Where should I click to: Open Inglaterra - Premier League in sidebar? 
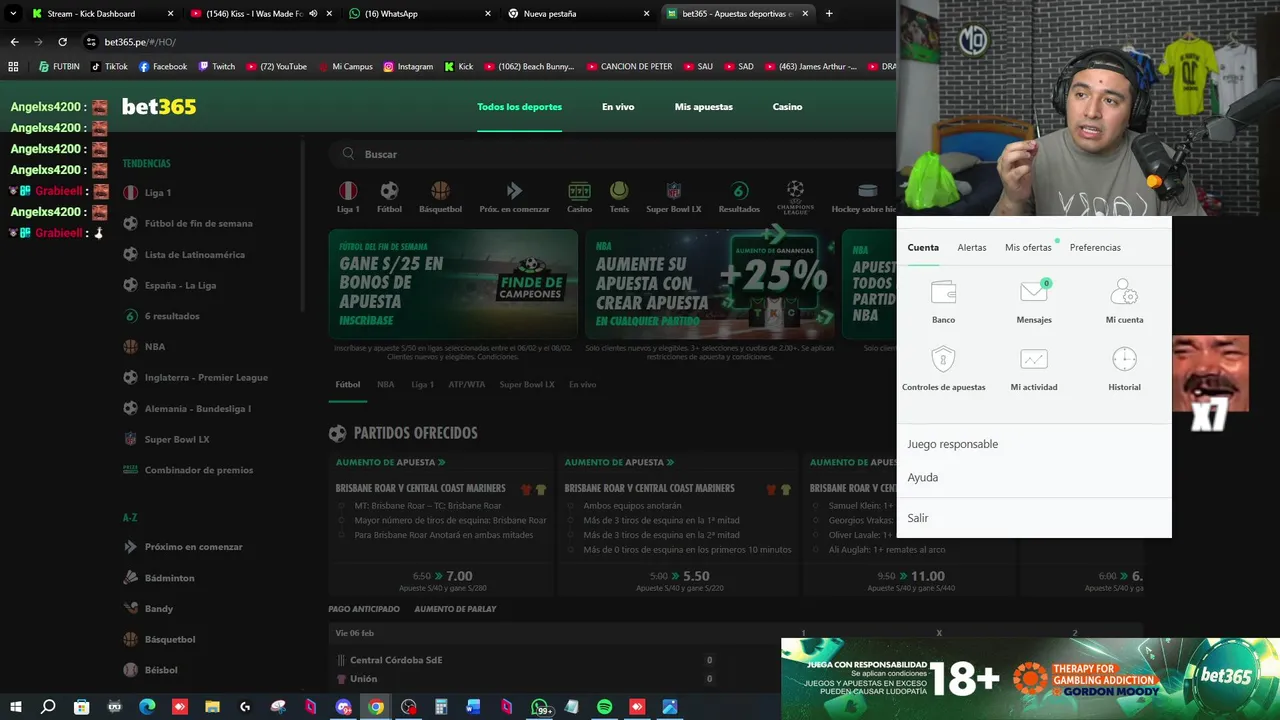(x=207, y=378)
